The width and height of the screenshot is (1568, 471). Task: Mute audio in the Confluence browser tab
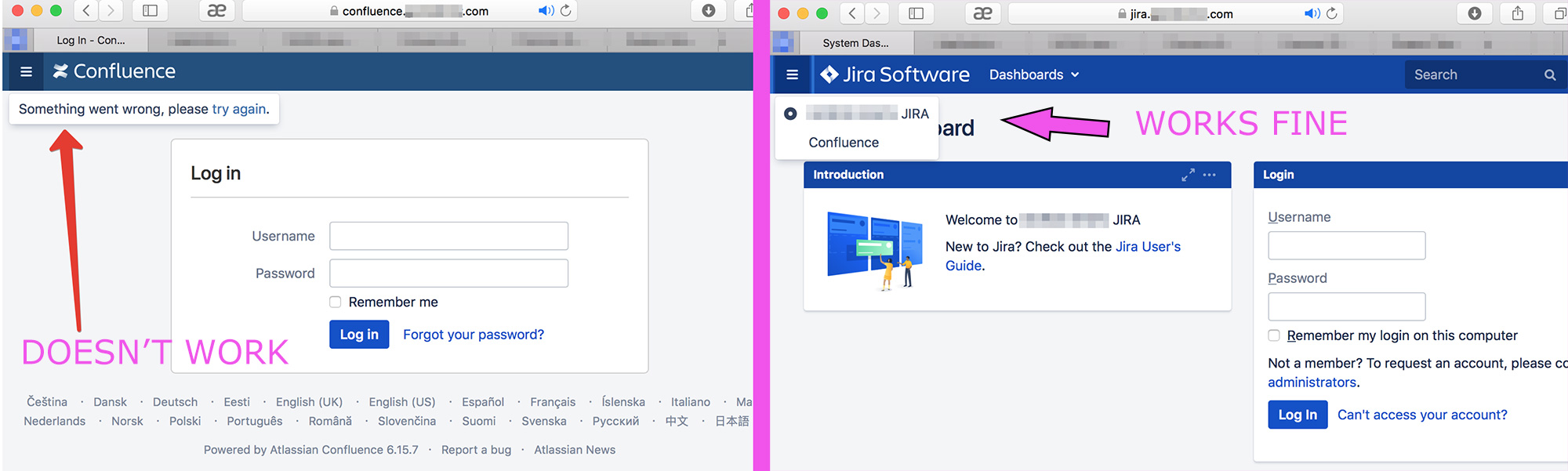point(546,11)
